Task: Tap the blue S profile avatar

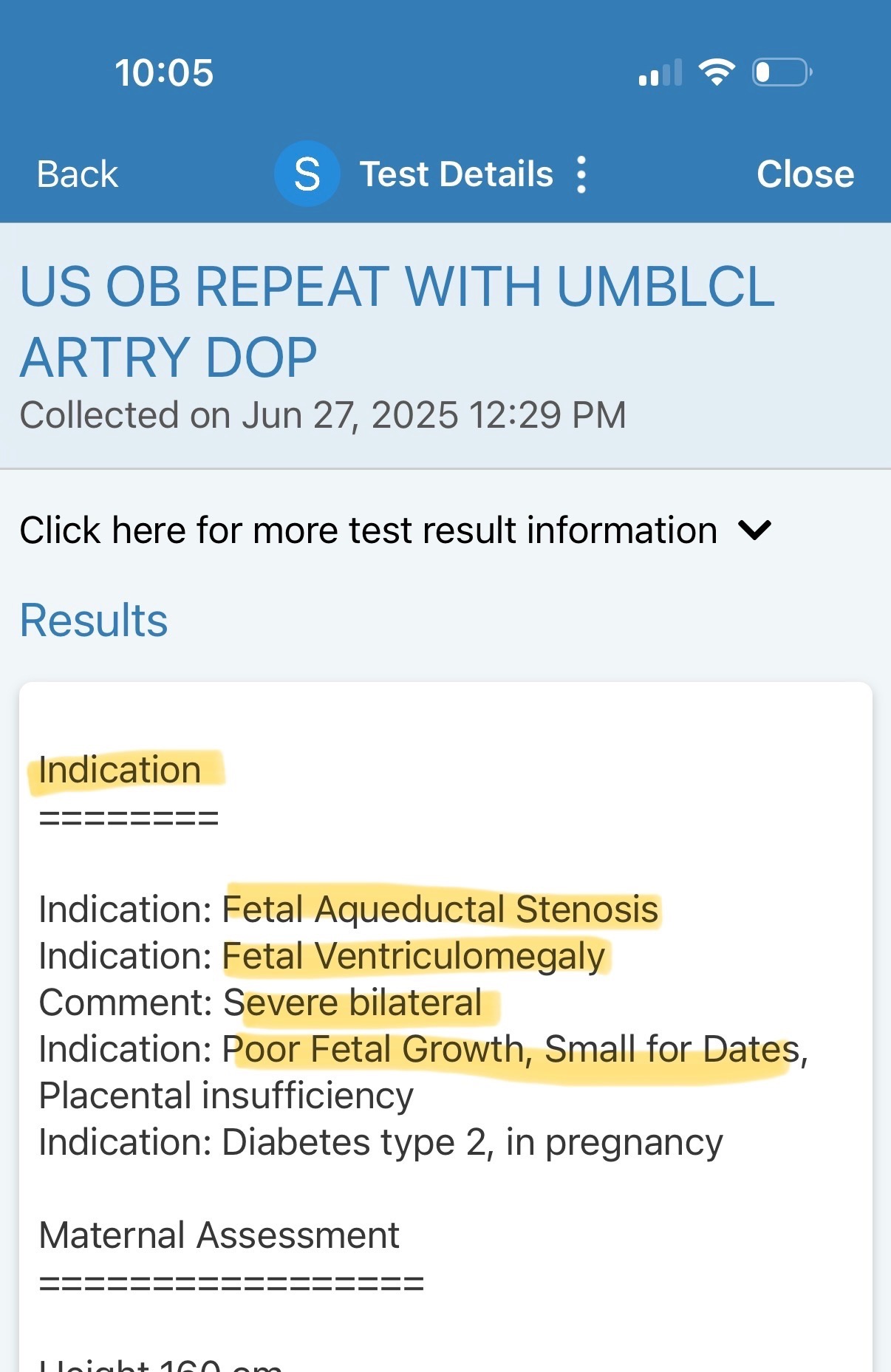Action: 307,174
